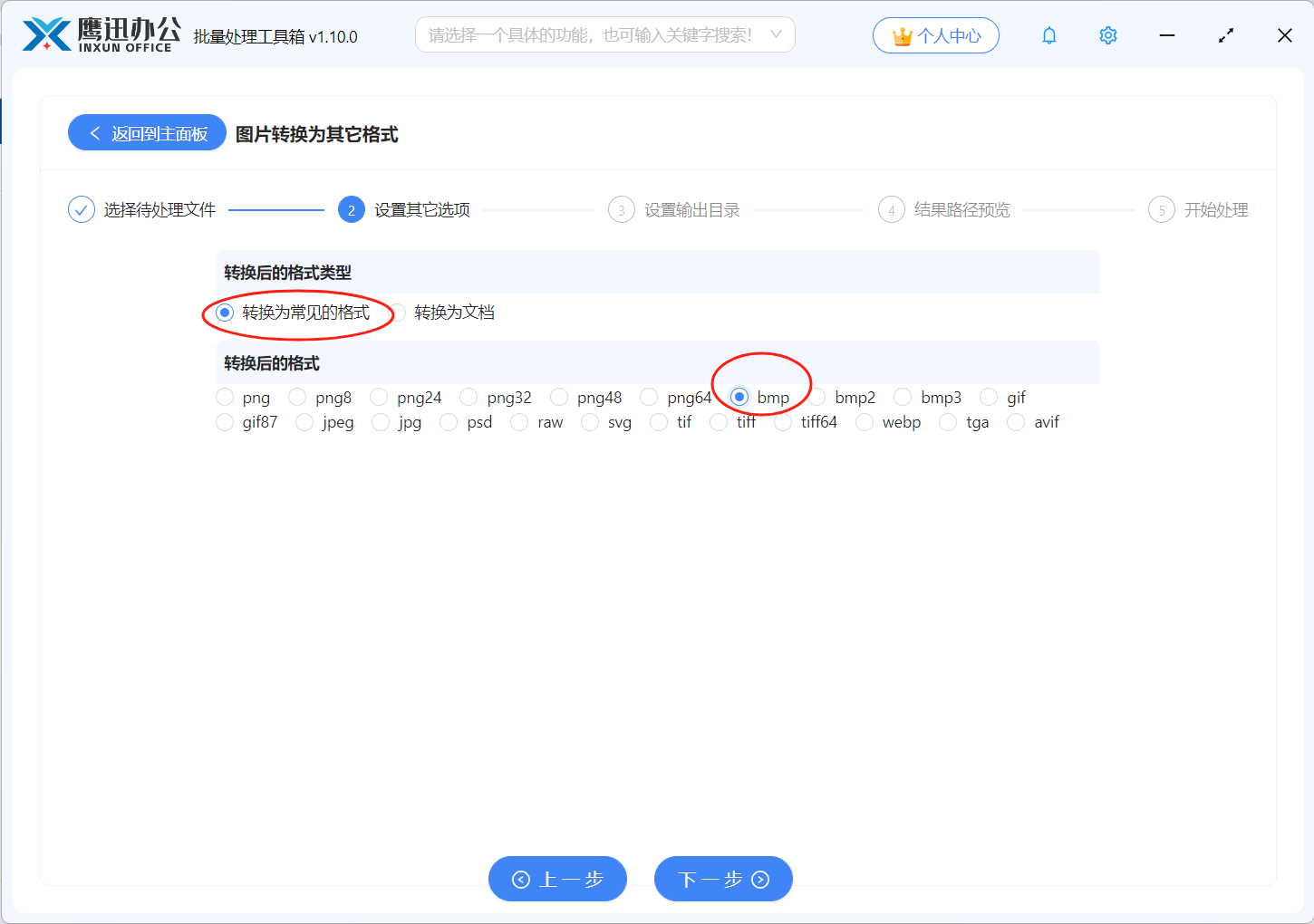The image size is (1314, 924).
Task: Click step 5 circle 开始处理
Action: point(1162,210)
